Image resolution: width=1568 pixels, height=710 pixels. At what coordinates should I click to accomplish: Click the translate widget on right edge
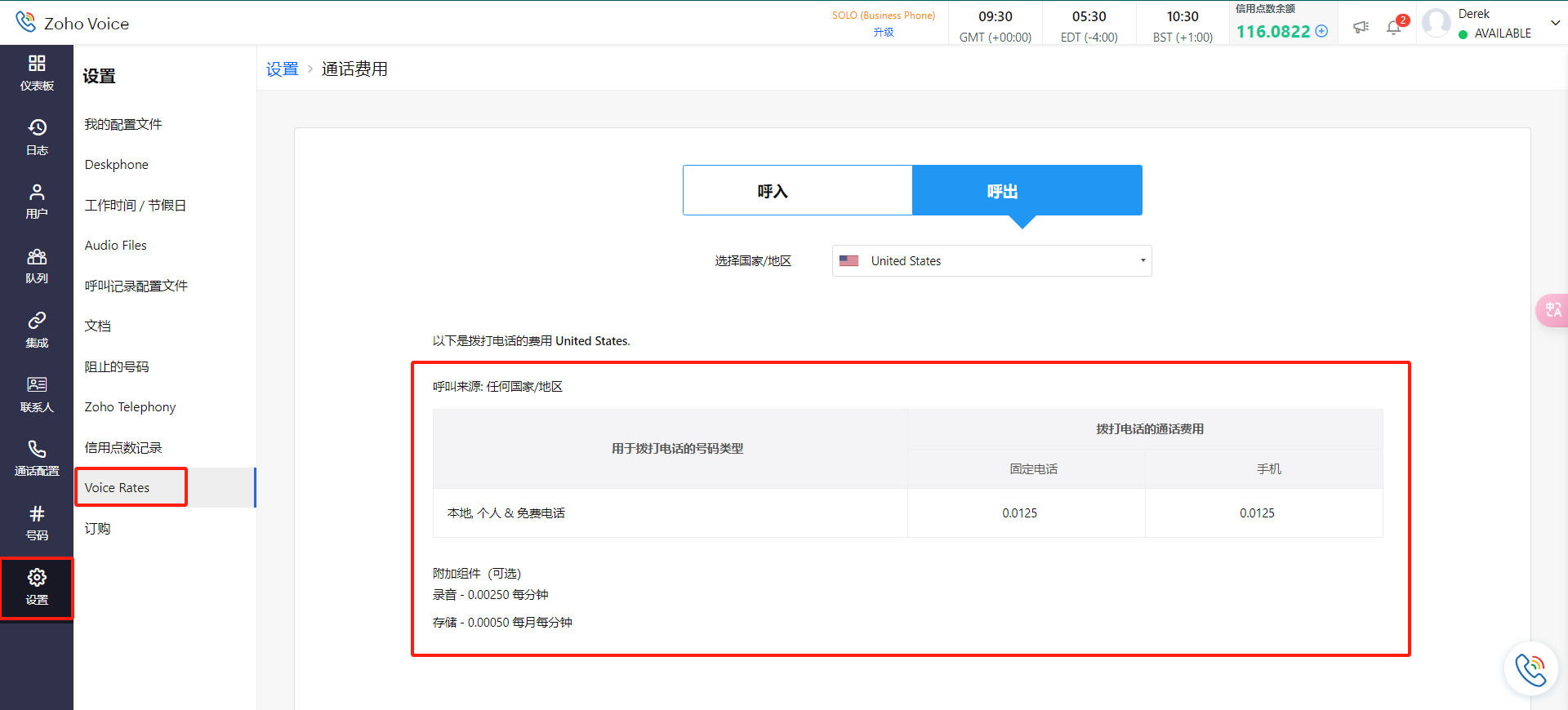[x=1552, y=310]
